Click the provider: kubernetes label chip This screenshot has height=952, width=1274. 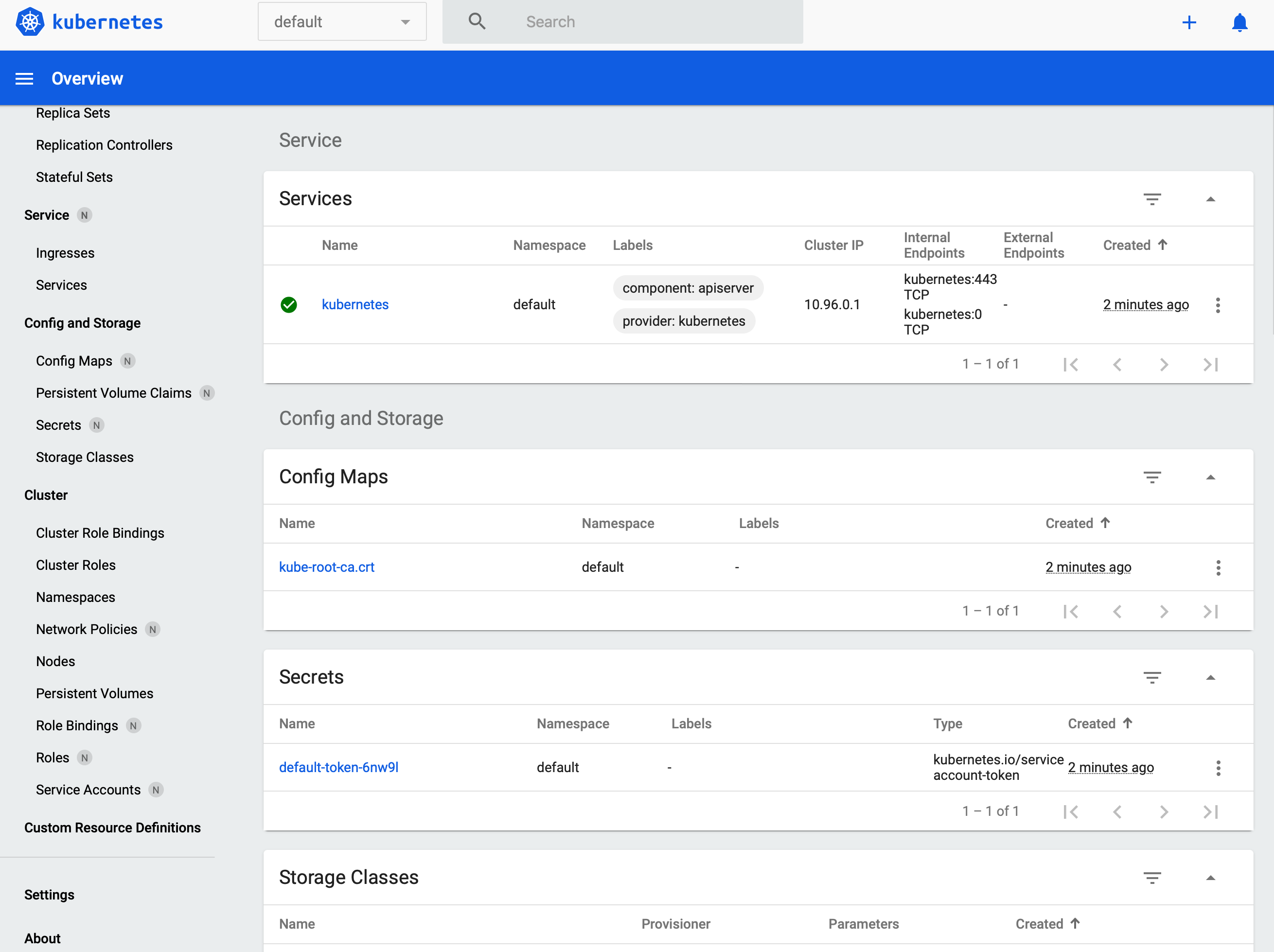684,321
